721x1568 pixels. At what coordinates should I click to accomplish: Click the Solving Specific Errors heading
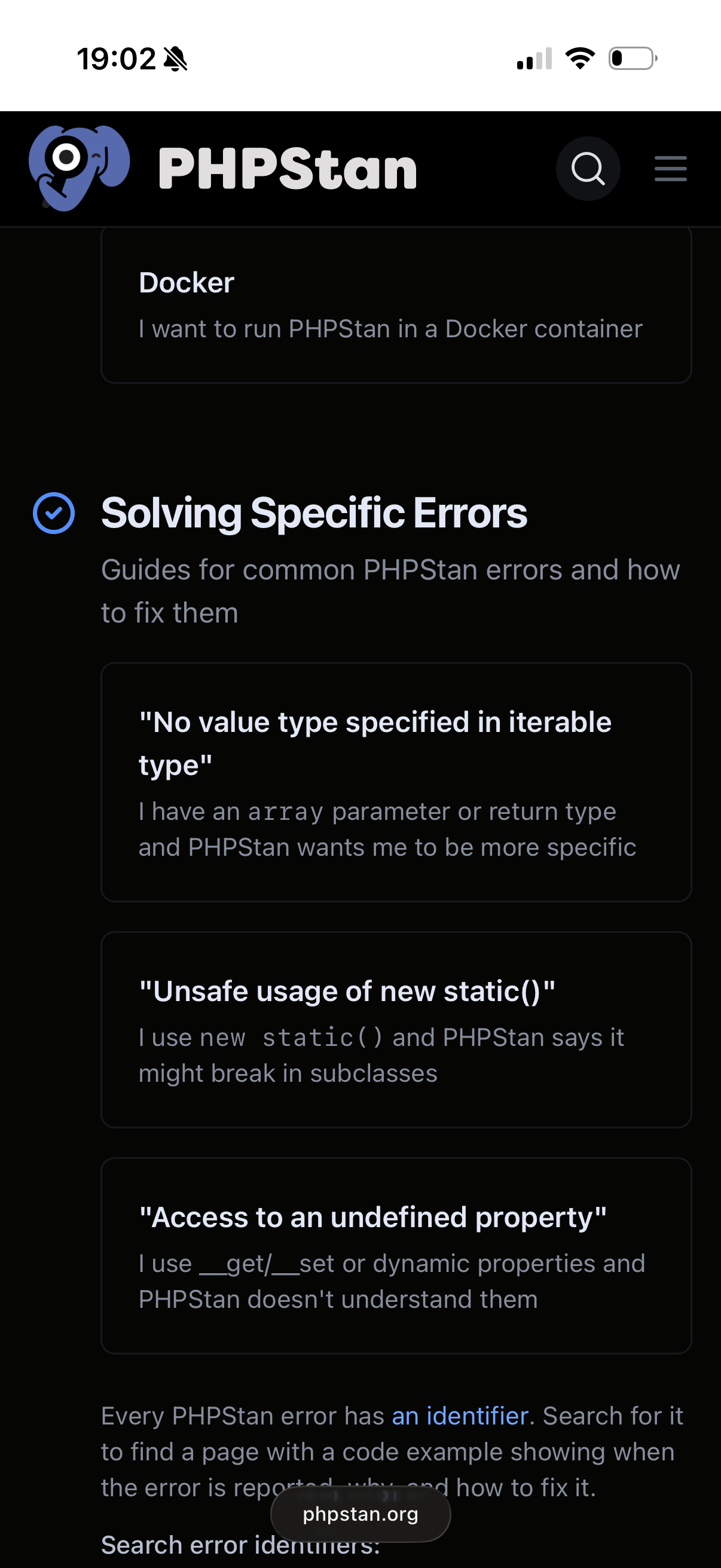coord(314,513)
